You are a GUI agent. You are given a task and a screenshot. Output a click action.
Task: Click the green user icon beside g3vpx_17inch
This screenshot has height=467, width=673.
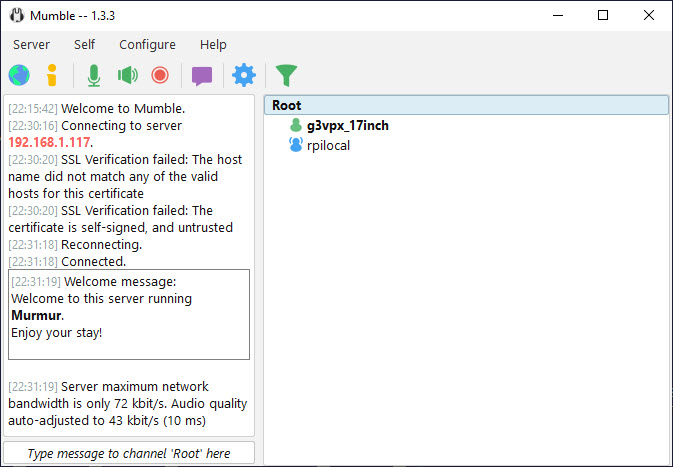click(x=296, y=125)
